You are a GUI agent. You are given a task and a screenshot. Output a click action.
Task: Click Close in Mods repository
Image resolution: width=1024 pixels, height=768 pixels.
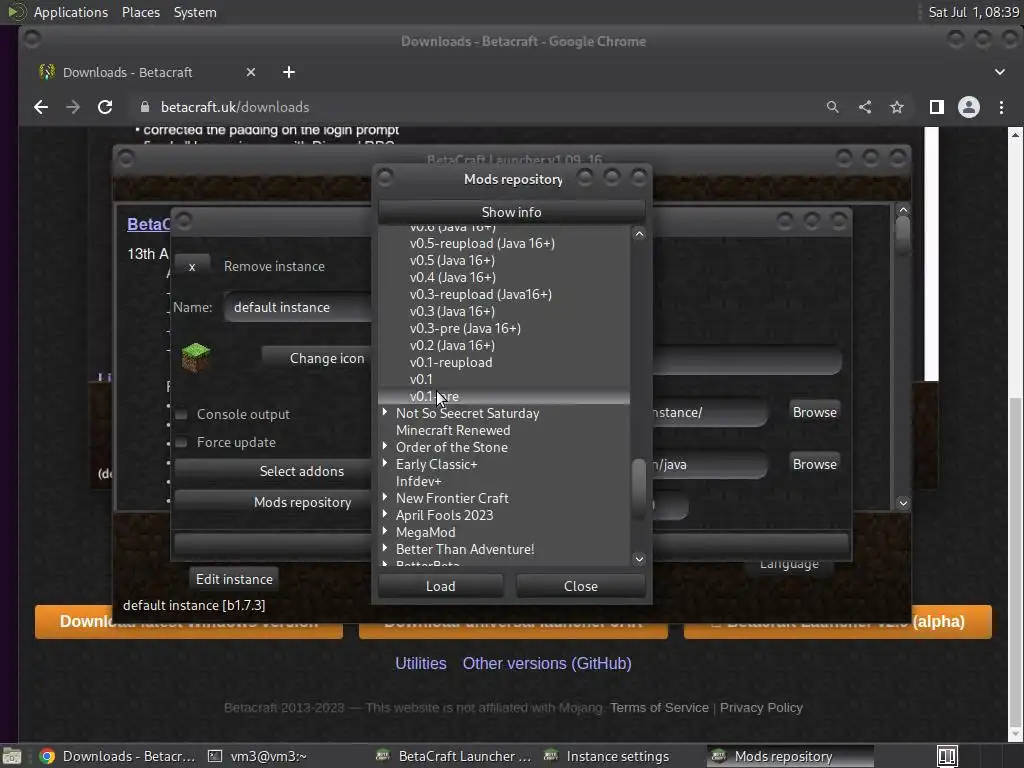[581, 586]
